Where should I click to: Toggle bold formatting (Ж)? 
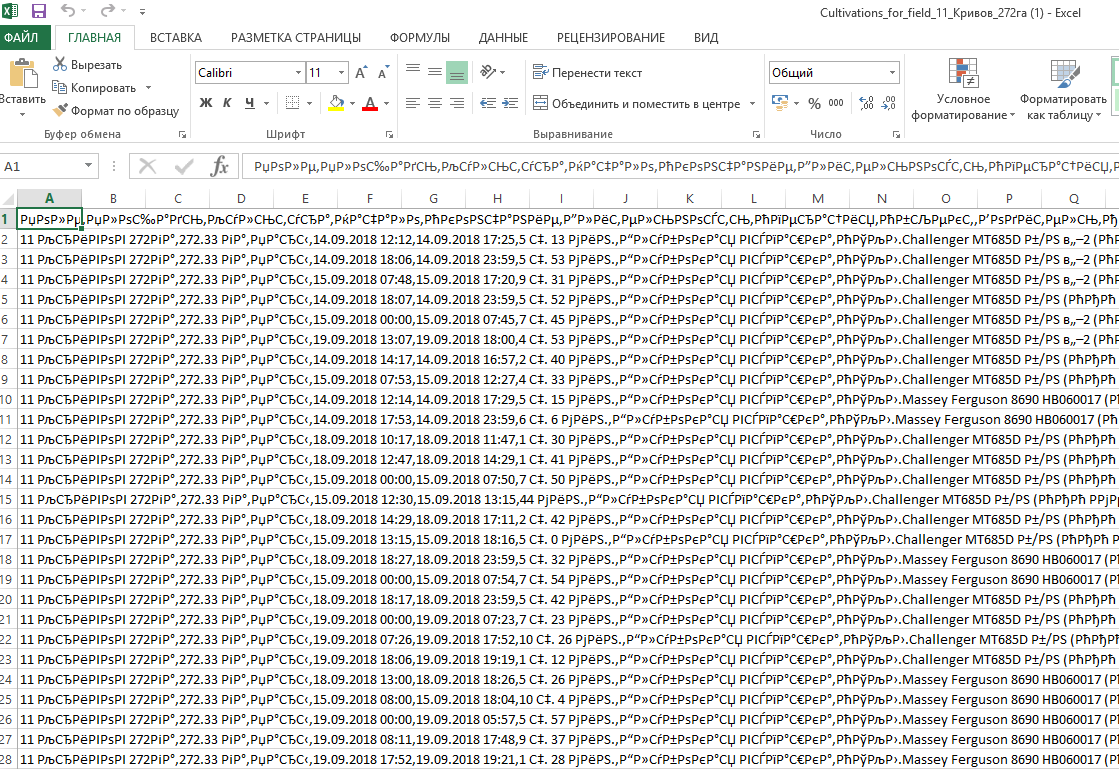(206, 103)
